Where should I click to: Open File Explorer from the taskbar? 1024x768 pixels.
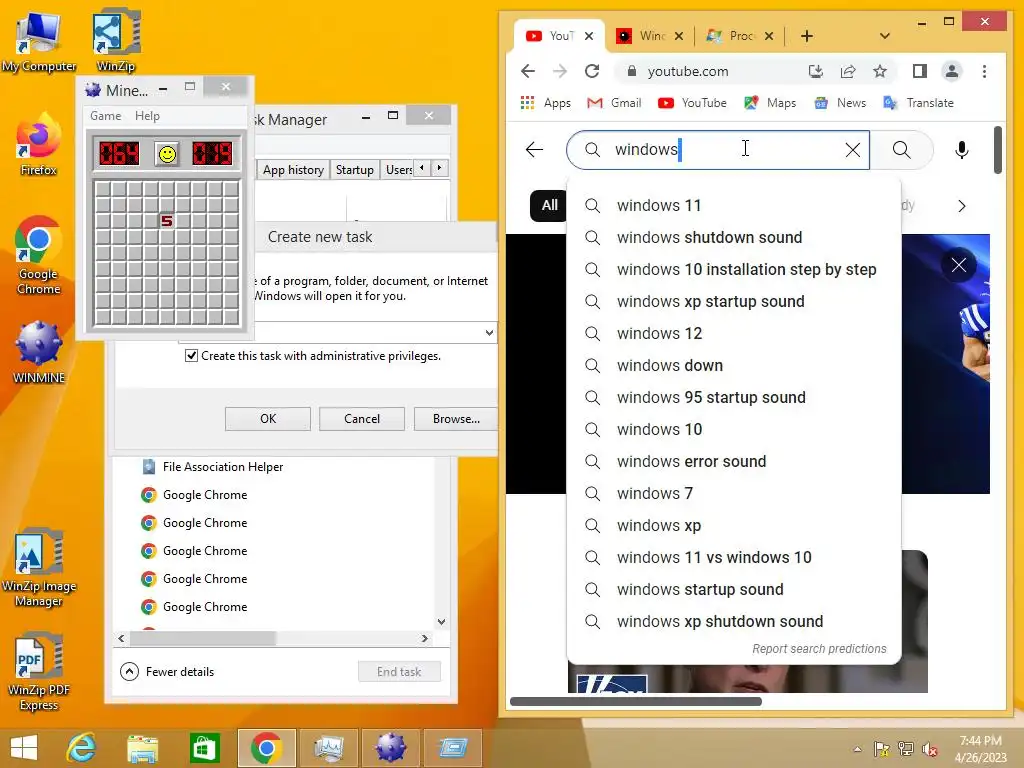[142, 748]
